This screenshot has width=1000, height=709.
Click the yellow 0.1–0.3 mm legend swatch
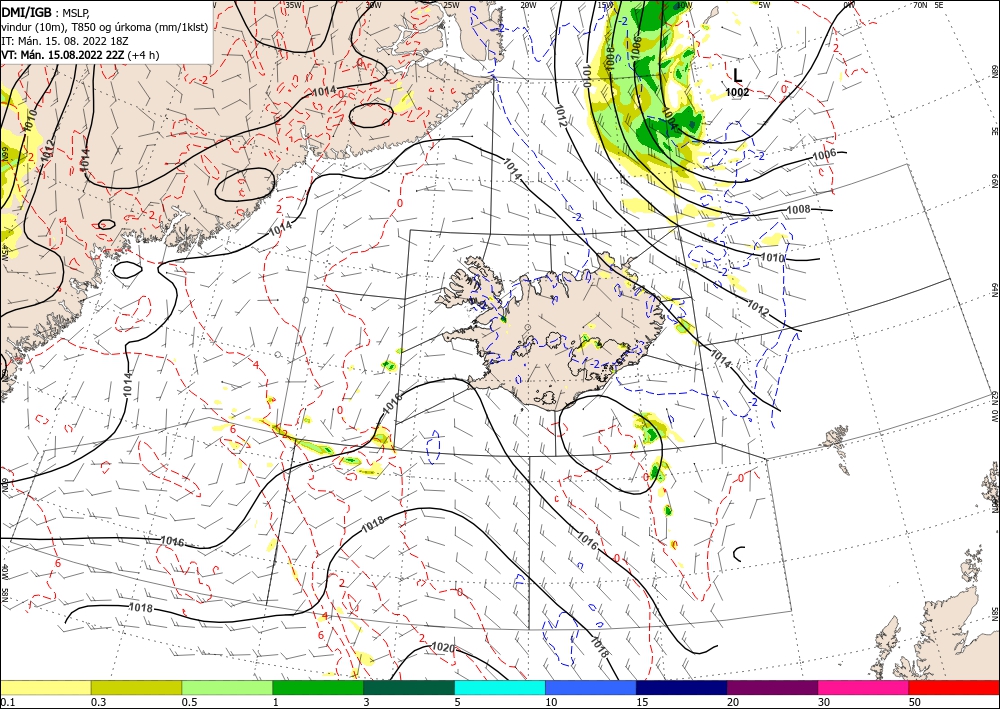click(x=45, y=687)
